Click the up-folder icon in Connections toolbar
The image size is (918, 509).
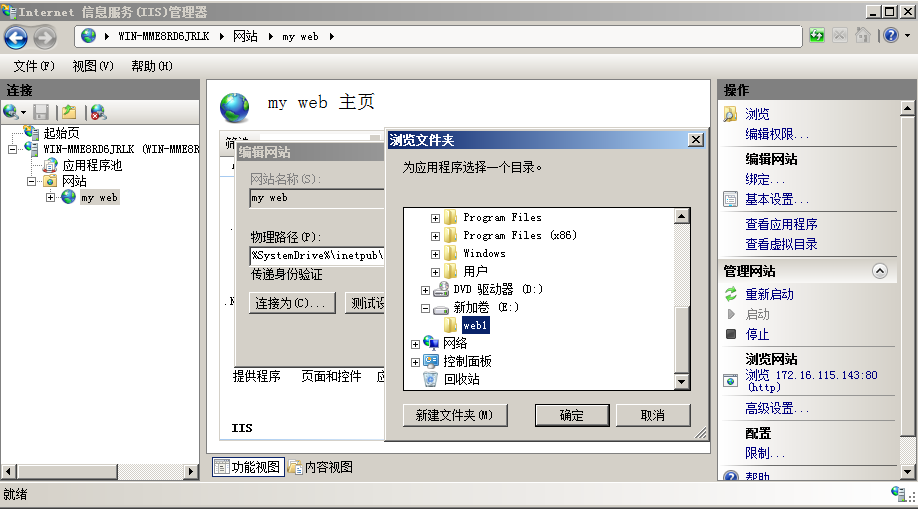click(70, 112)
